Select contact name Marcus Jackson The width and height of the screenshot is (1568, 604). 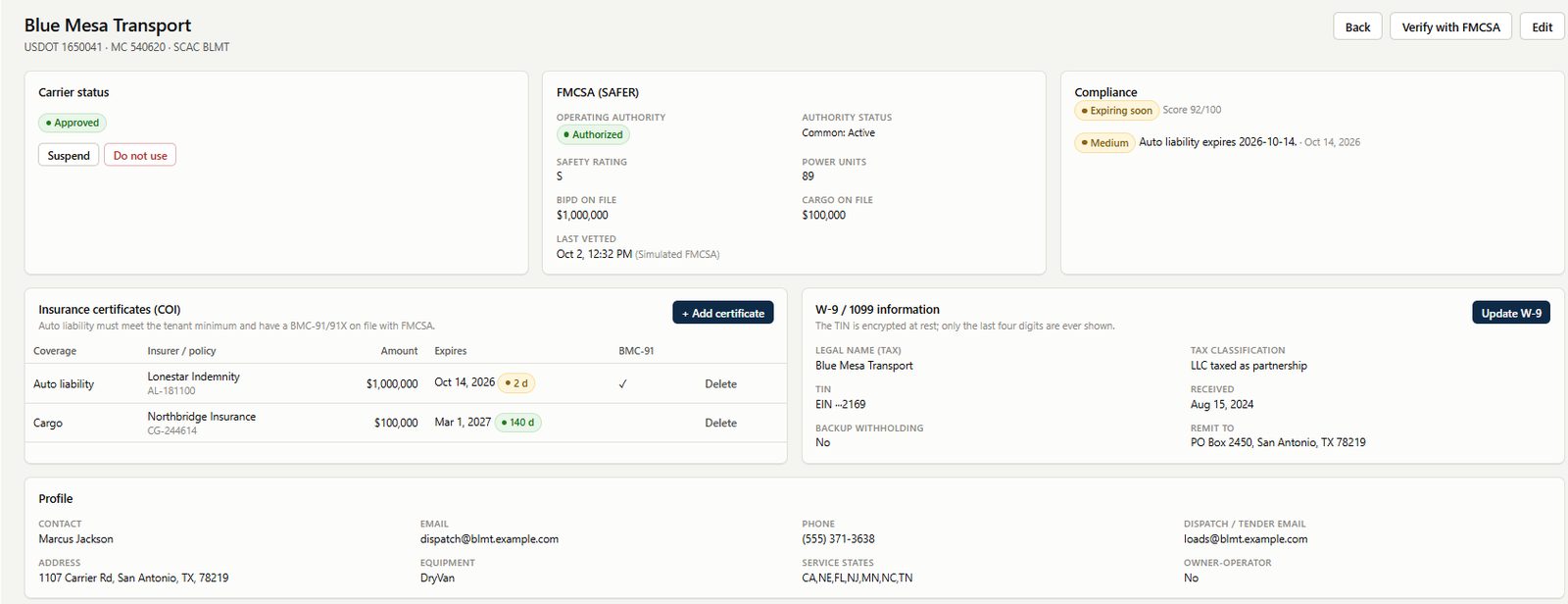pos(75,539)
